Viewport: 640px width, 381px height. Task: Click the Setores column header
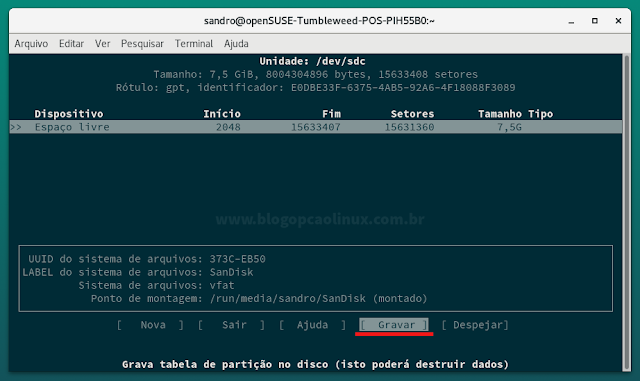coord(412,114)
